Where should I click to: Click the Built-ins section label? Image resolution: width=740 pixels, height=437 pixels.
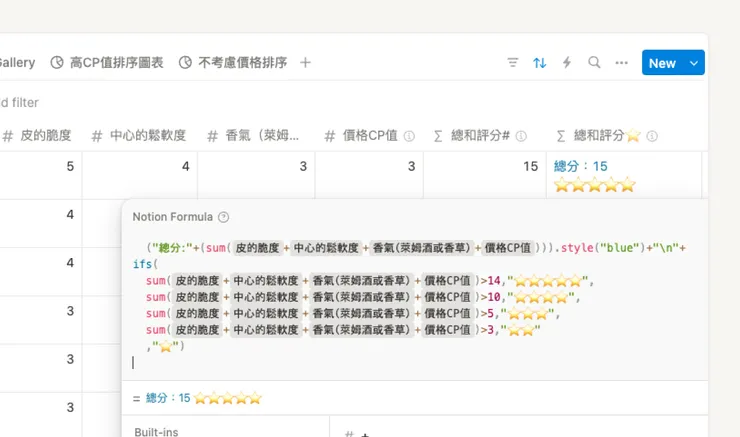(156, 432)
